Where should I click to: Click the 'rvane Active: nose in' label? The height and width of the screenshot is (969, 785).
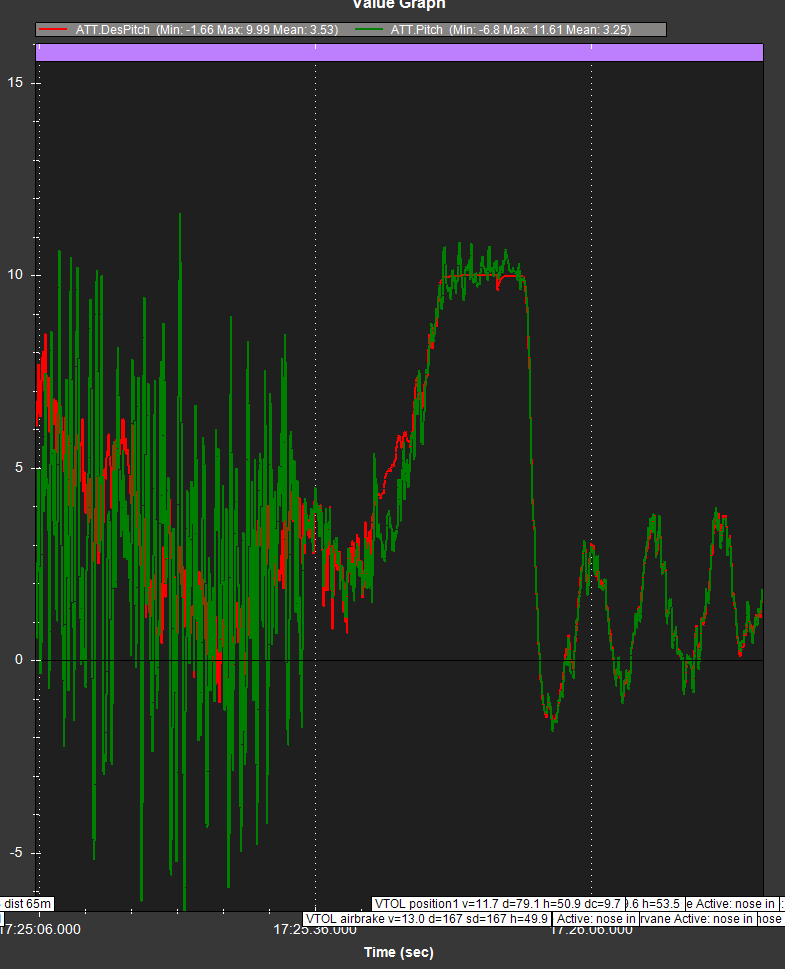(x=697, y=919)
